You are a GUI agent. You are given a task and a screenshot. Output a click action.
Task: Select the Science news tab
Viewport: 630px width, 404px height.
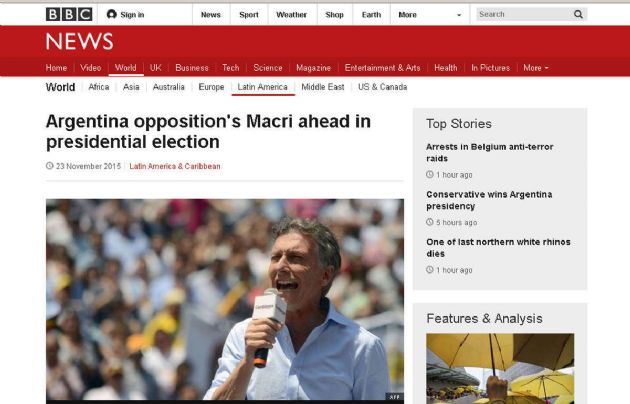point(268,68)
